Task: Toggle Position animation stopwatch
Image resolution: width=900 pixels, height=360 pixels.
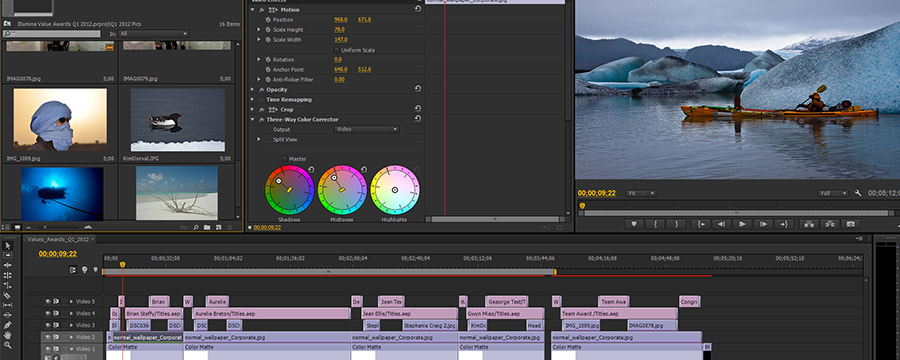Action: [267, 20]
